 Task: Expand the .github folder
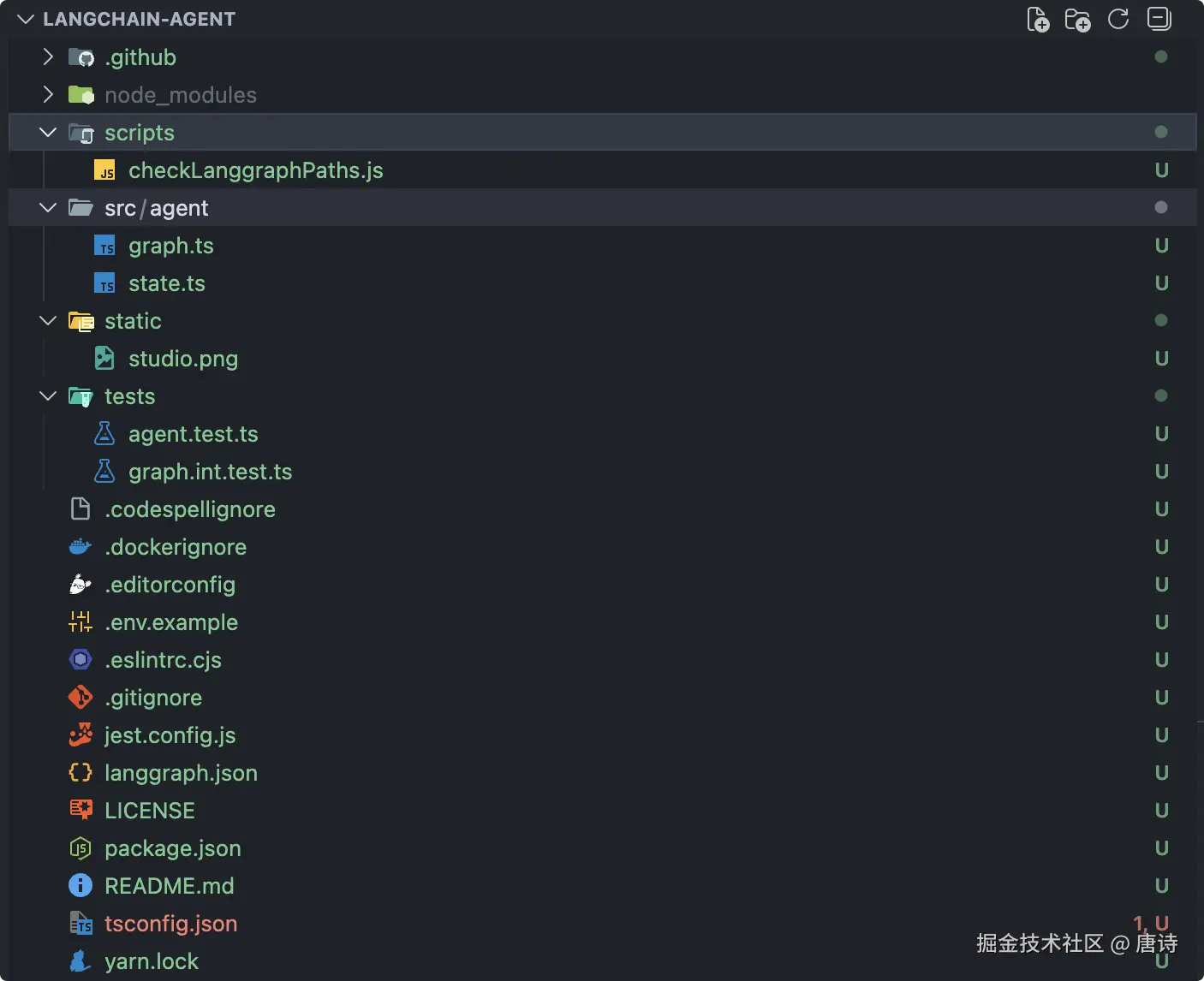(49, 57)
